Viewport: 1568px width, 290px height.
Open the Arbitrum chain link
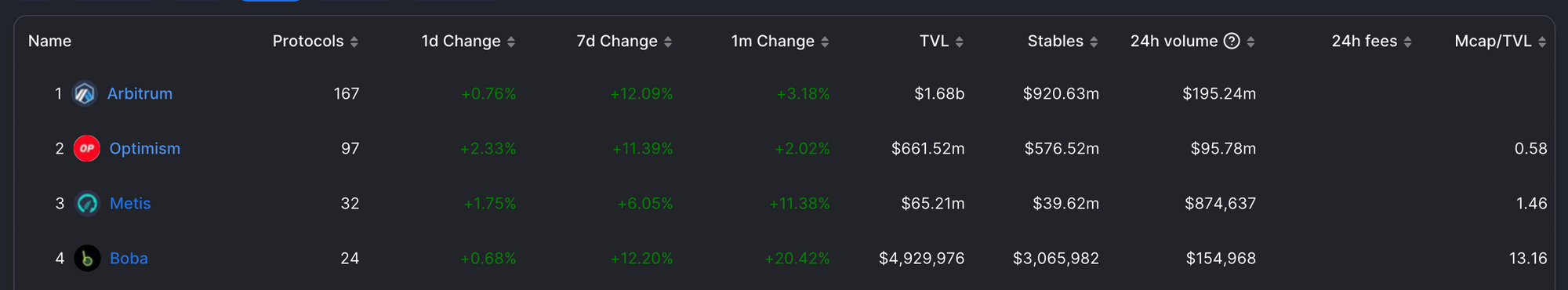(x=140, y=94)
